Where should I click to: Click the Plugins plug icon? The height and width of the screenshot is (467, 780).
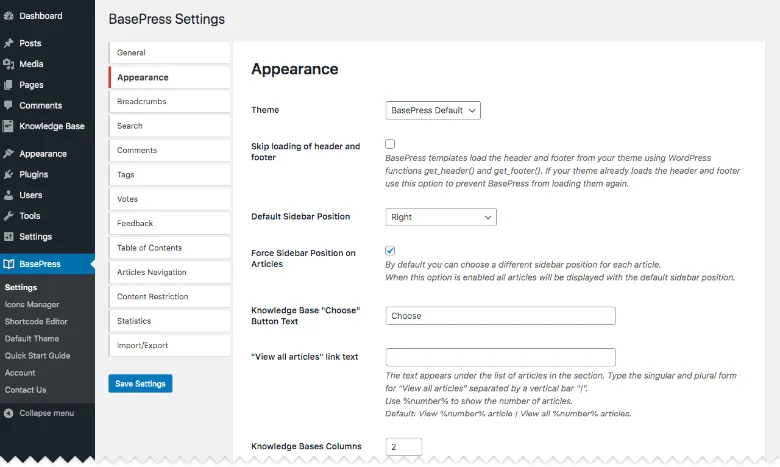(x=8, y=175)
